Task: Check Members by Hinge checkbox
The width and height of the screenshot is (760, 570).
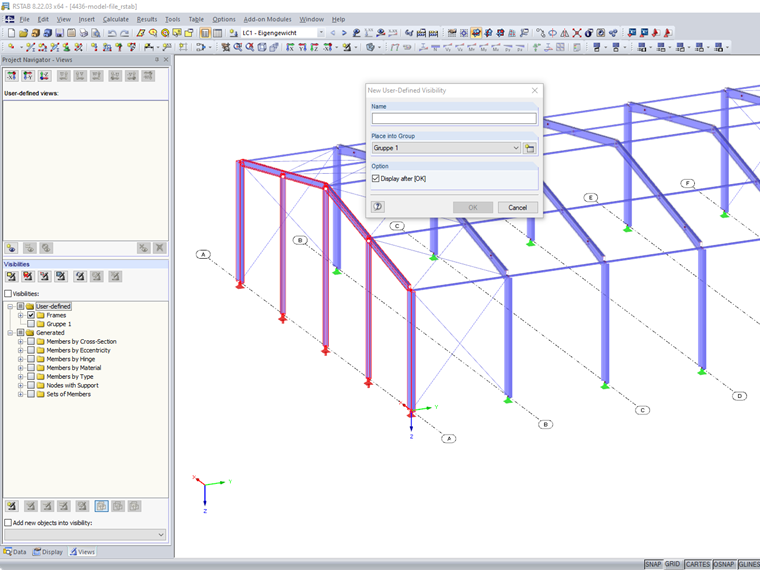Action: coord(31,359)
